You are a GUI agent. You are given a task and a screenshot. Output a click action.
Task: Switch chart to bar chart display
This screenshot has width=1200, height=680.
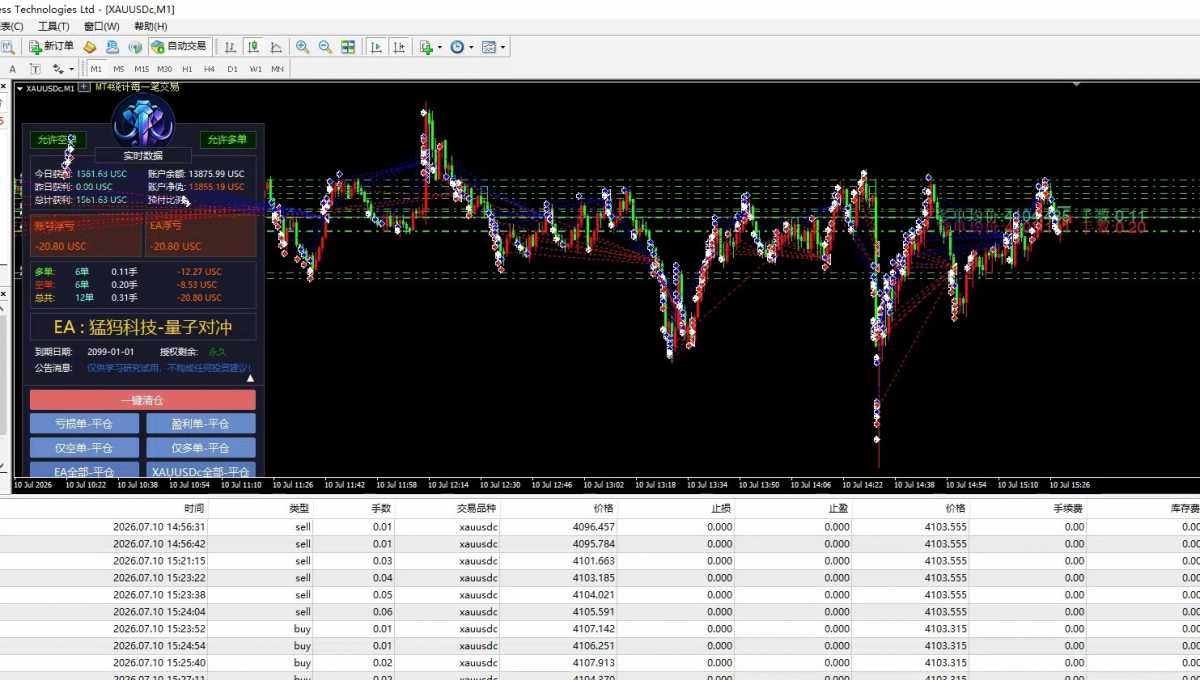230,46
